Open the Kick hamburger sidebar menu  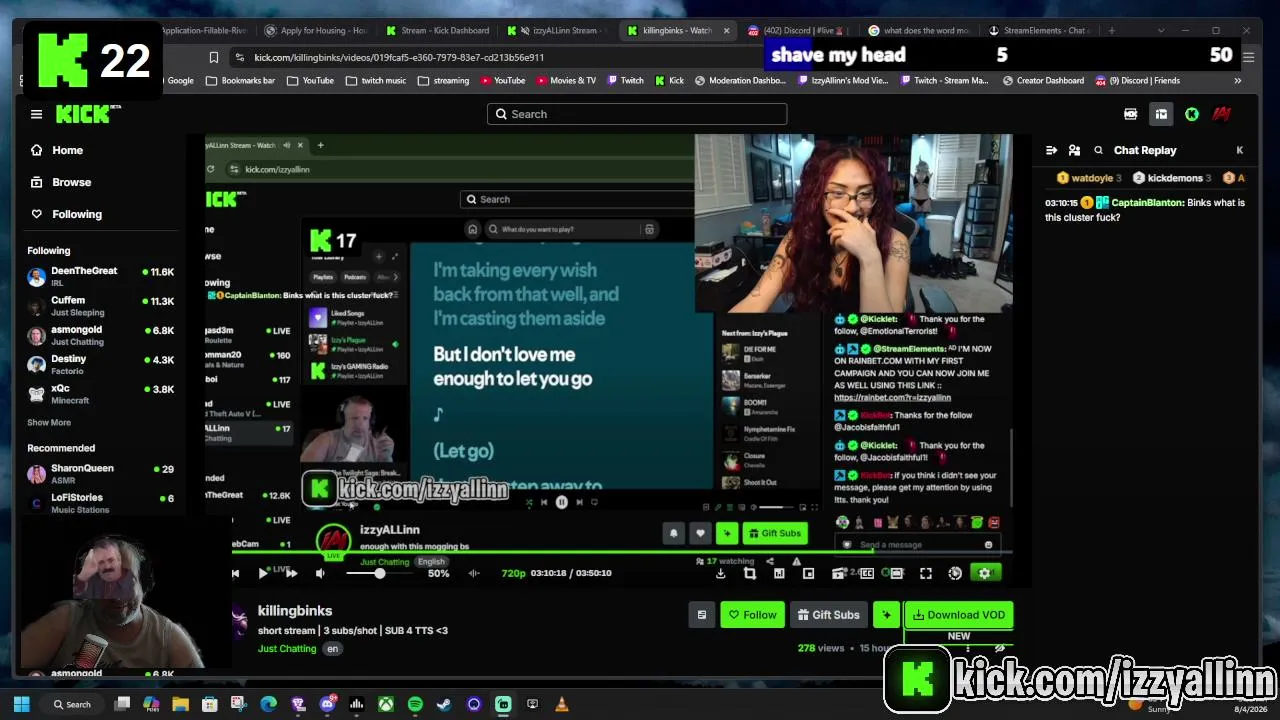[x=36, y=114]
